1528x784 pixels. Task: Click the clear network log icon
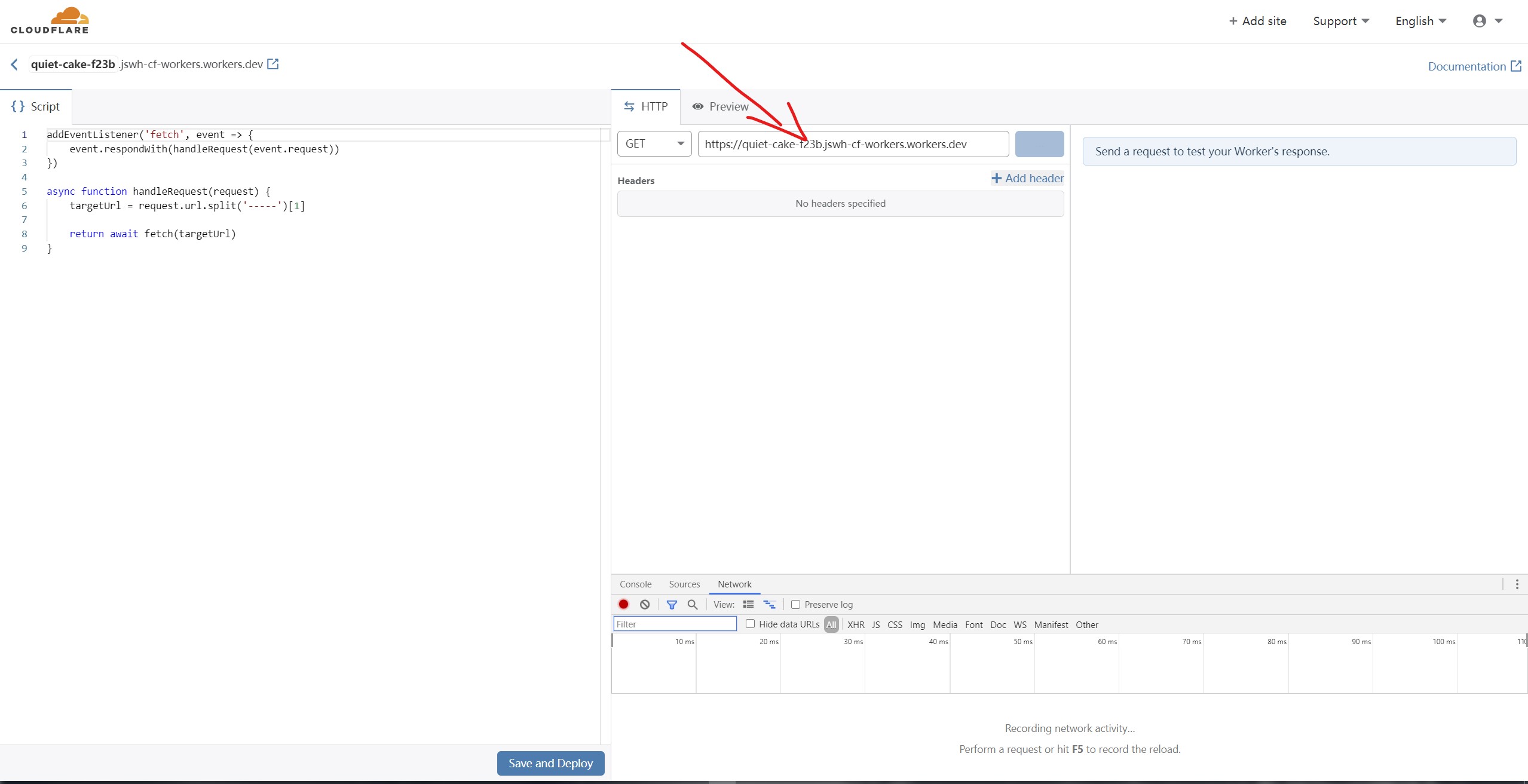(x=645, y=604)
